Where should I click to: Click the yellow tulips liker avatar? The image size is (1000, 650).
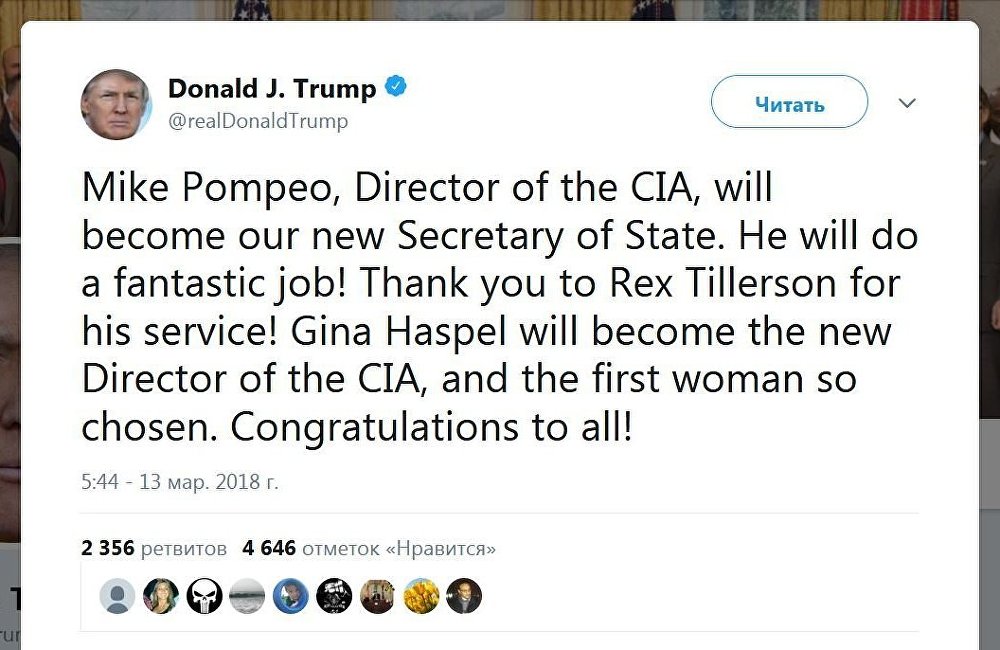pyautogui.click(x=421, y=596)
